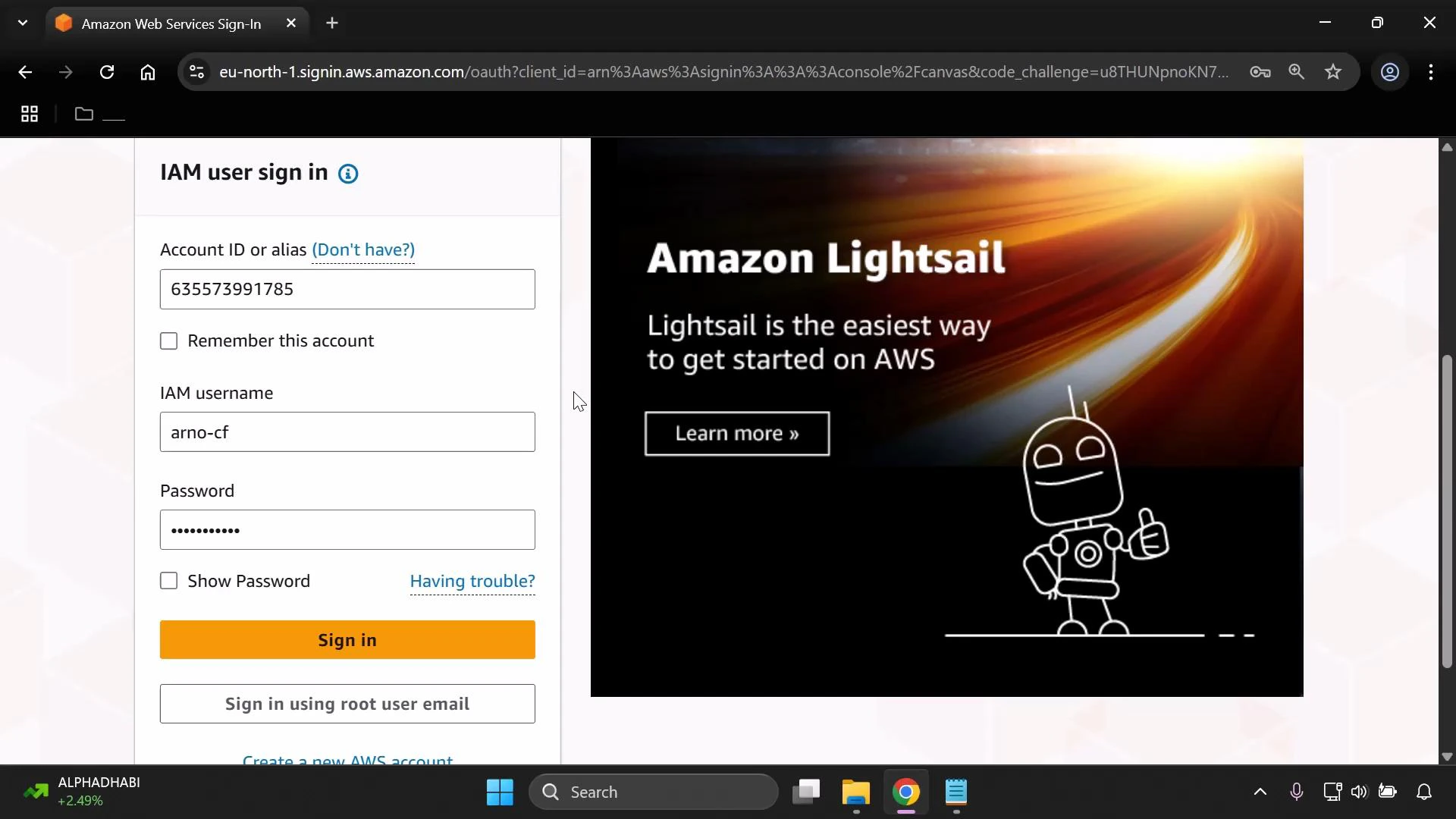This screenshot has width=1456, height=819.
Task: Toggle the hidden icons chevron in system tray
Action: [1259, 792]
